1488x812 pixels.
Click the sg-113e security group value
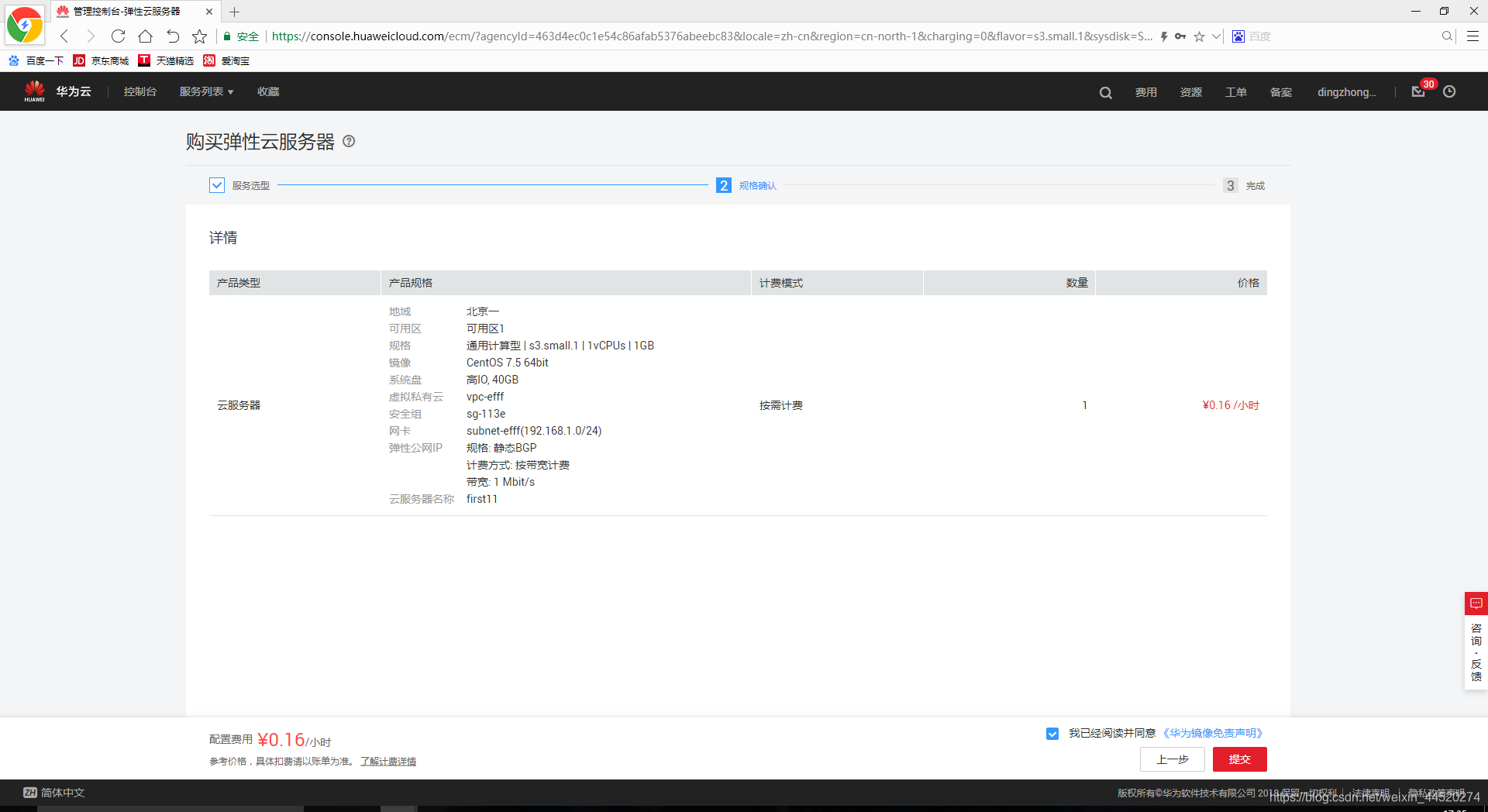pos(486,414)
